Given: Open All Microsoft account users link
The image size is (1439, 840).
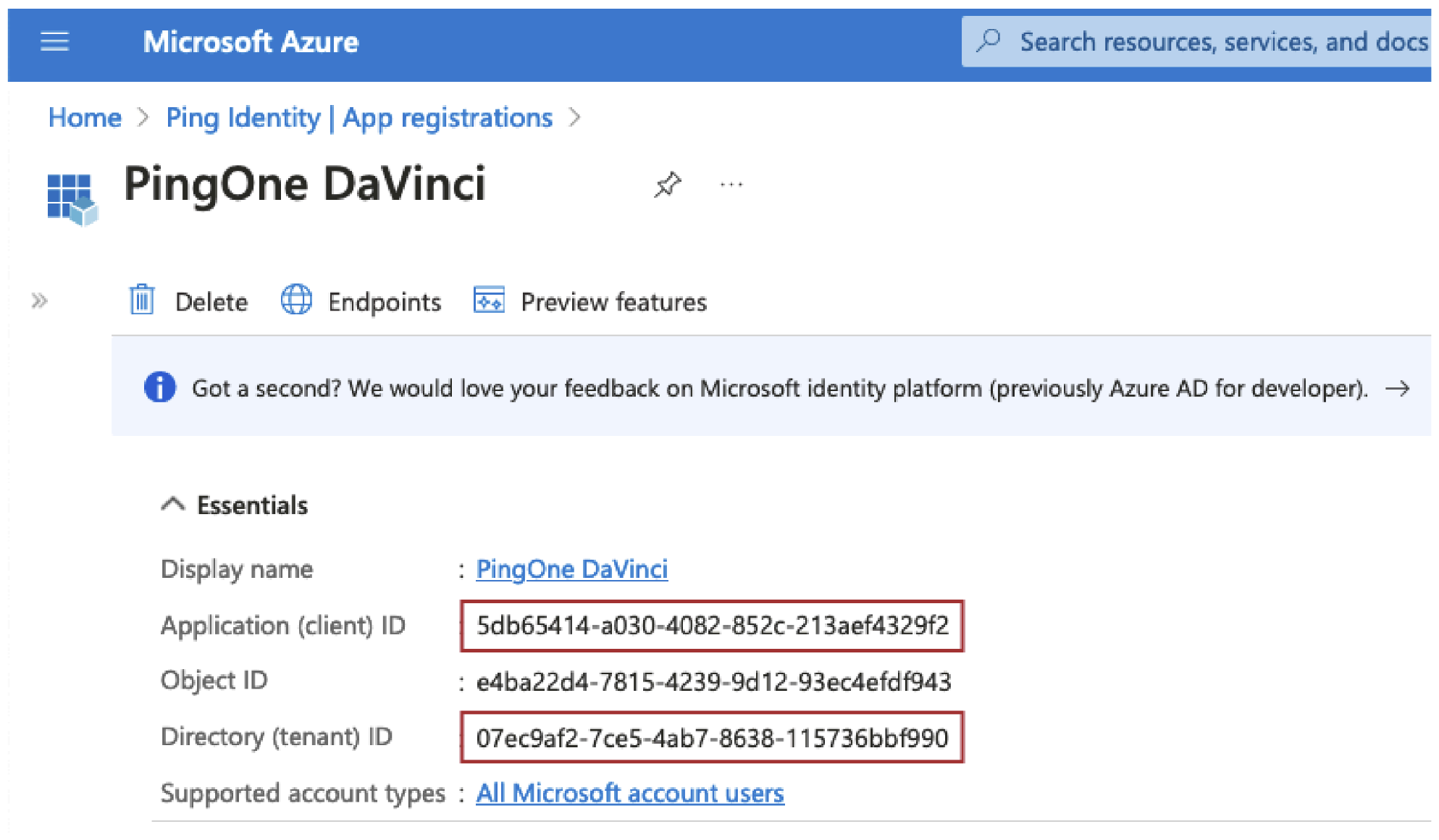Looking at the screenshot, I should pos(629,794).
